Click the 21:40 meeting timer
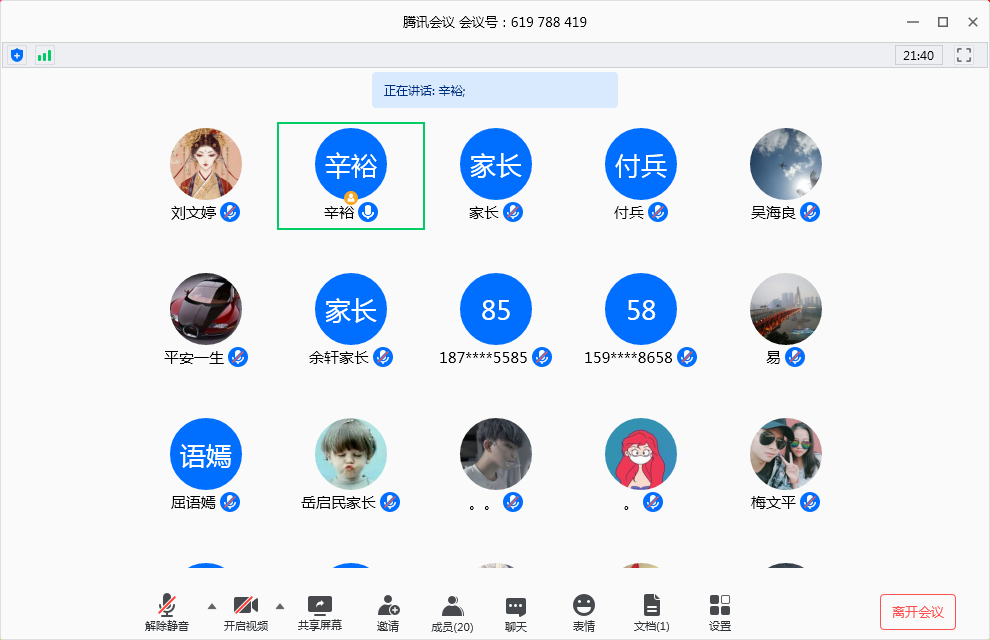Screen dimensions: 990x640 point(918,55)
